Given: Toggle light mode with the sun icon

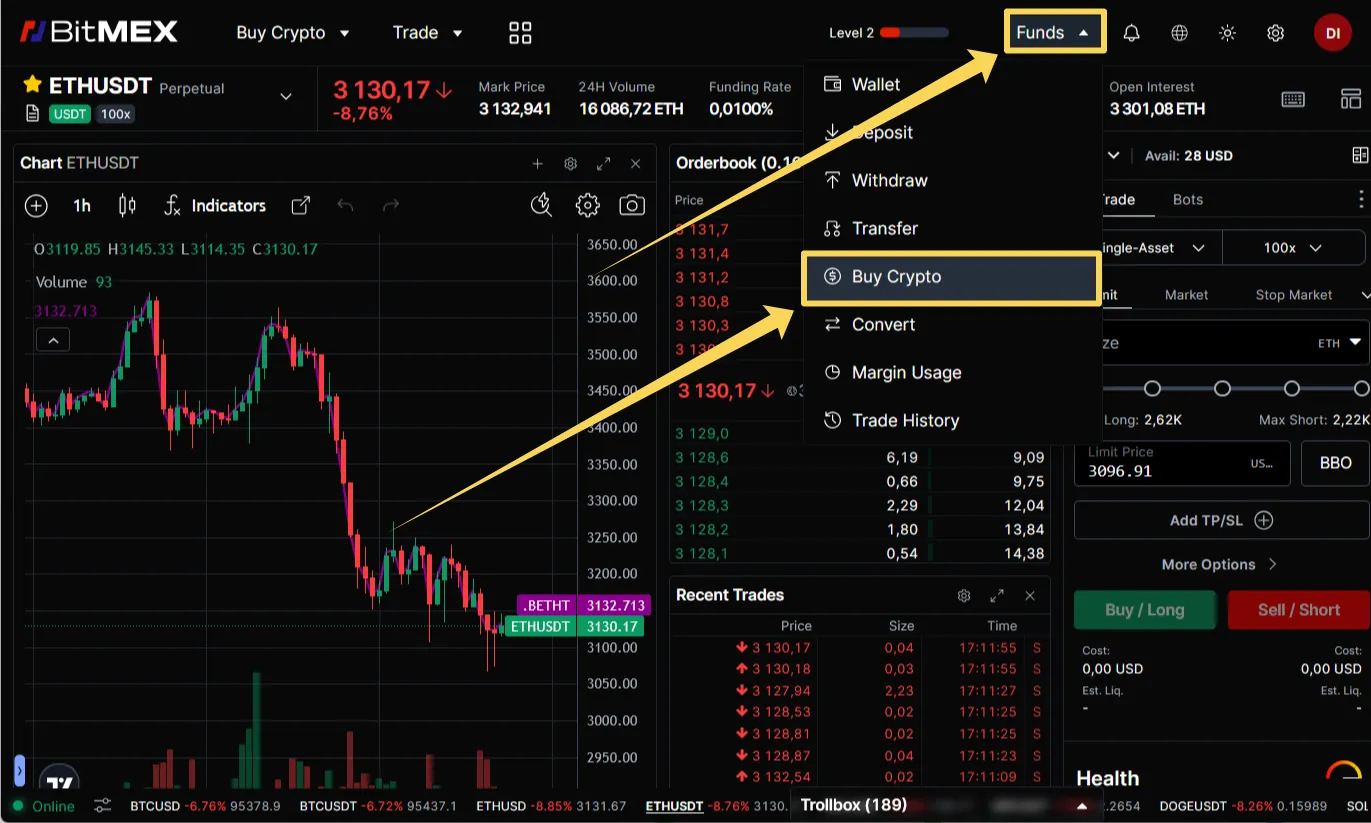Looking at the screenshot, I should (1227, 32).
